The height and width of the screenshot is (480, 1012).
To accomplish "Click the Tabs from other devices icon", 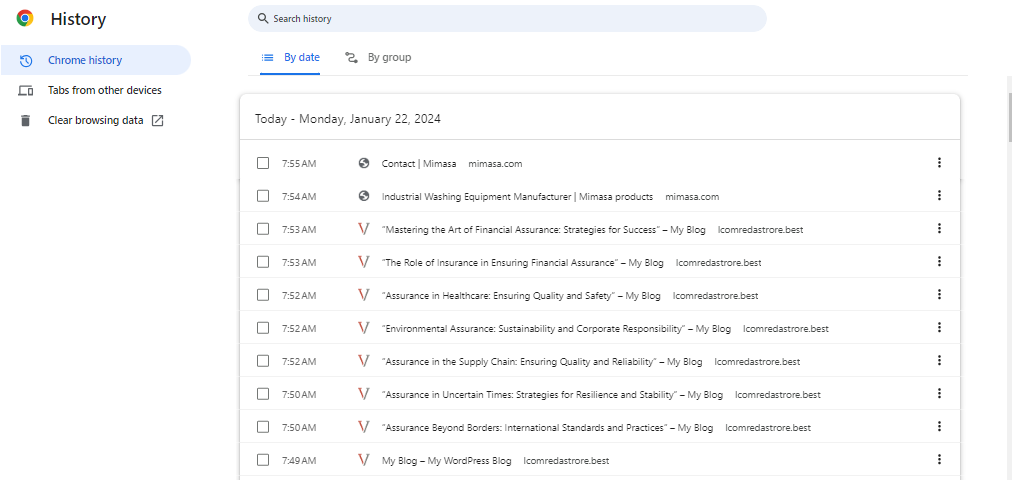I will (x=26, y=91).
